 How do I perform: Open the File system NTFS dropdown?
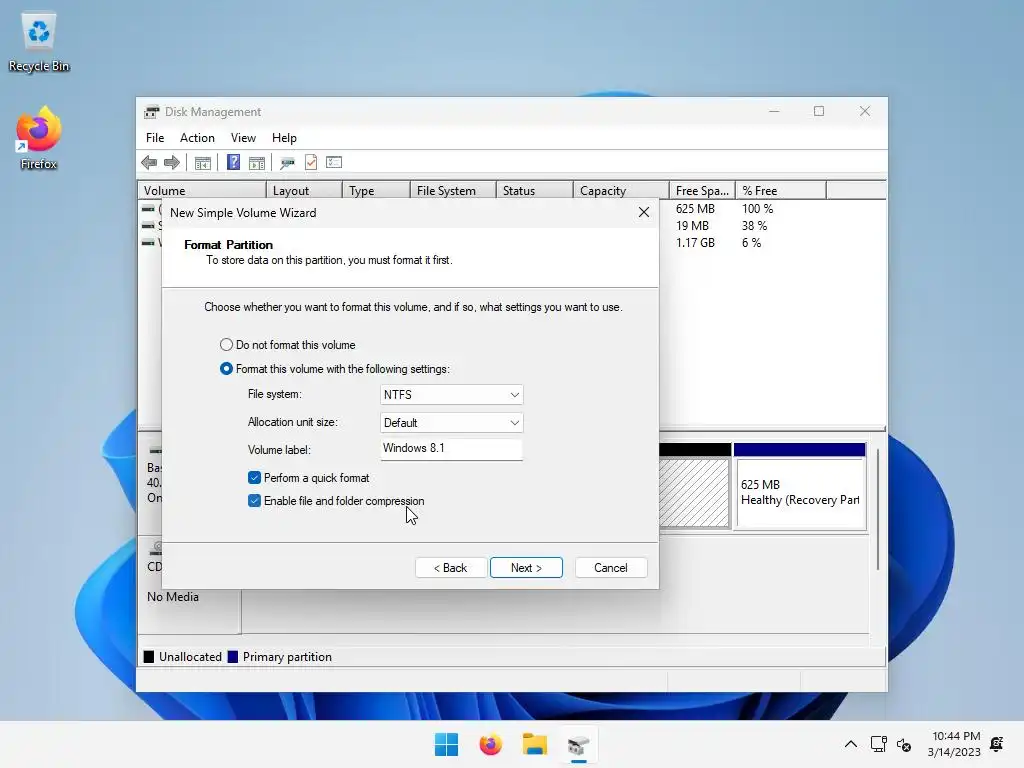(451, 394)
